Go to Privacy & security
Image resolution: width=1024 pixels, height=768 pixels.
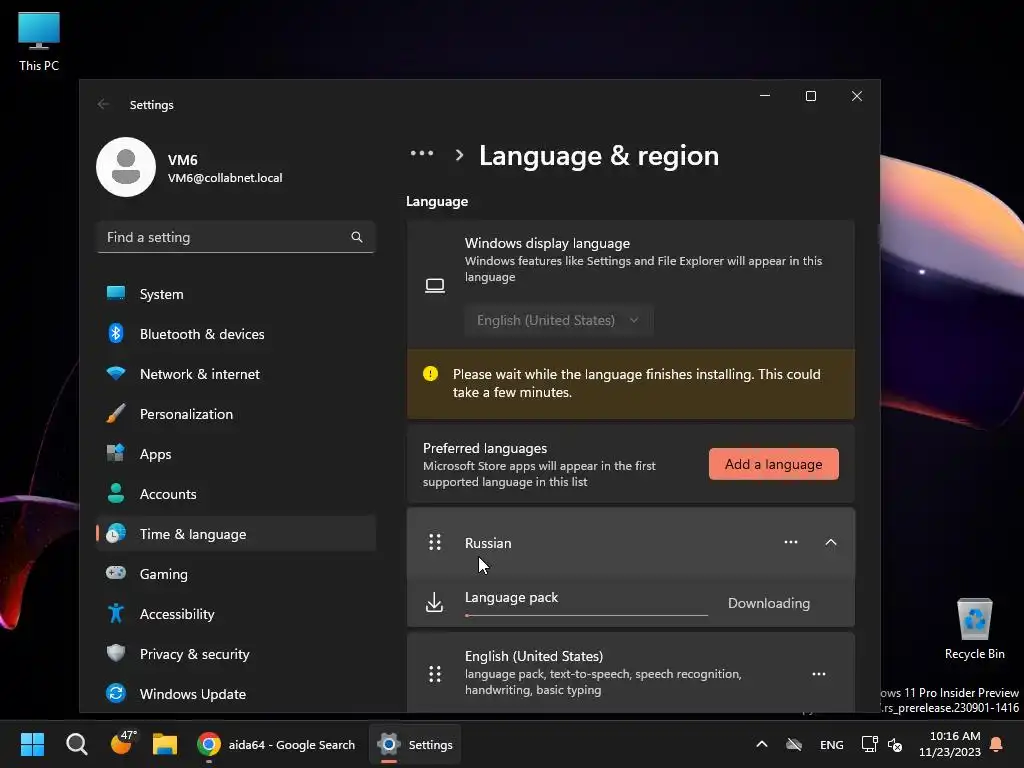coord(236,654)
